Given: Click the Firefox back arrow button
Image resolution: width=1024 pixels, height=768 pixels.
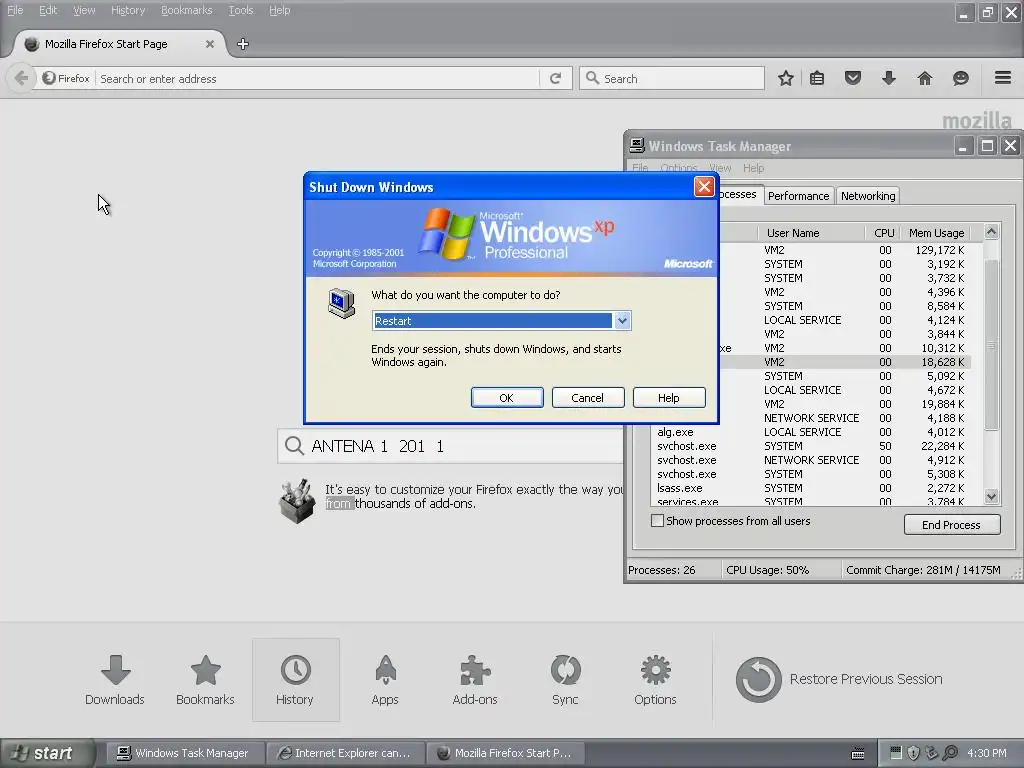Looking at the screenshot, I should click(21, 78).
